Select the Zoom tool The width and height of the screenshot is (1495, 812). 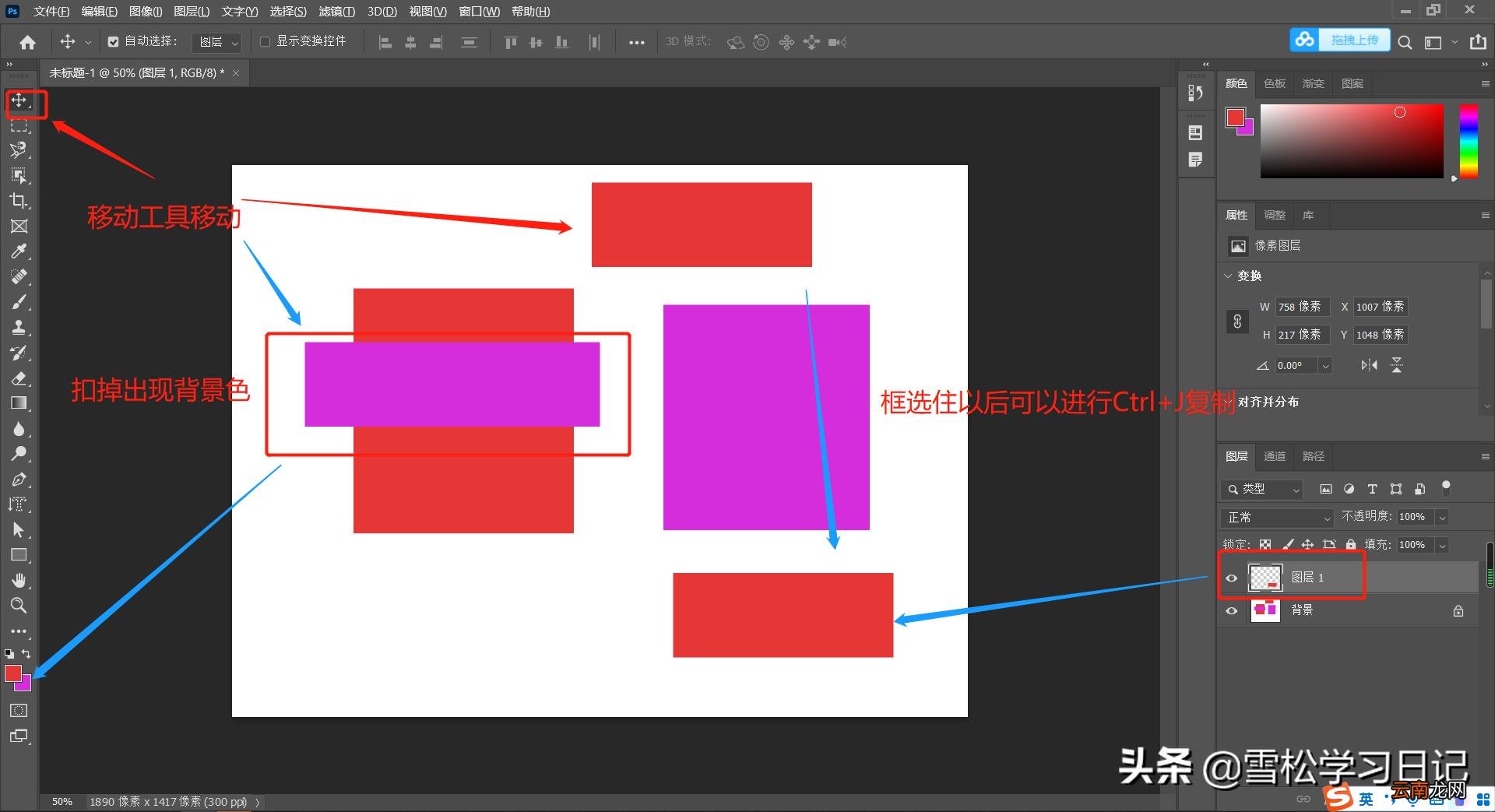coord(19,605)
